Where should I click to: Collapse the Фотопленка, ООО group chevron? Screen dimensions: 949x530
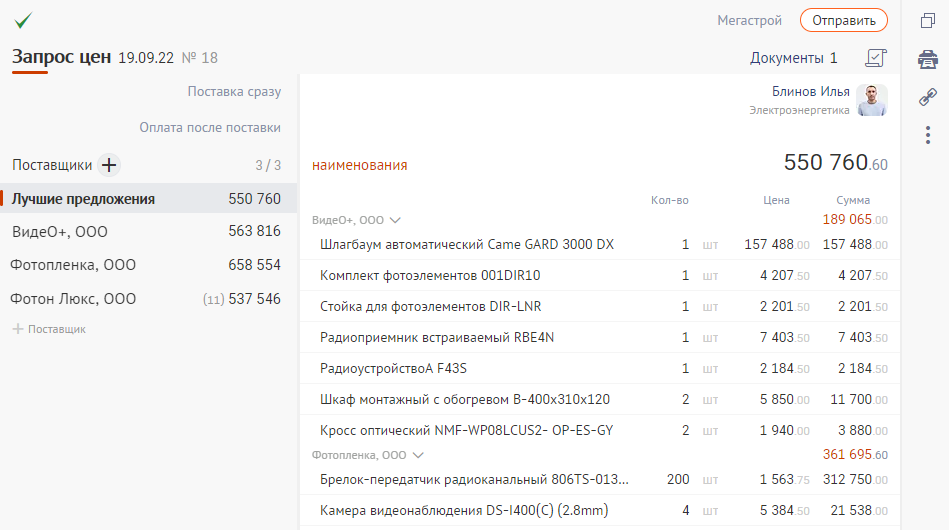(418, 455)
